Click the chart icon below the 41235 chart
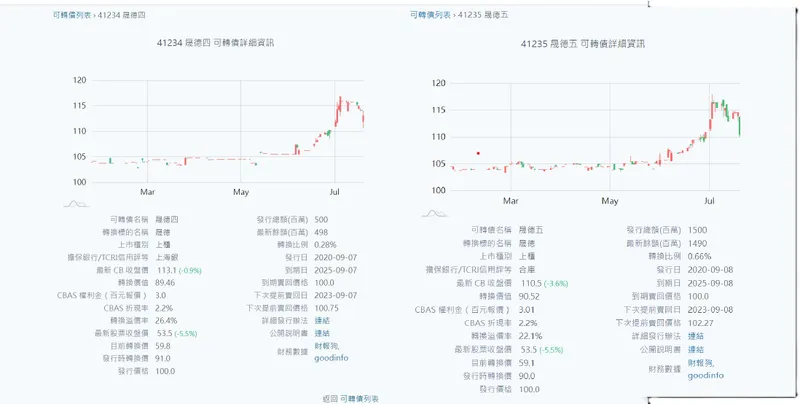The width and height of the screenshot is (800, 404). pyautogui.click(x=433, y=212)
